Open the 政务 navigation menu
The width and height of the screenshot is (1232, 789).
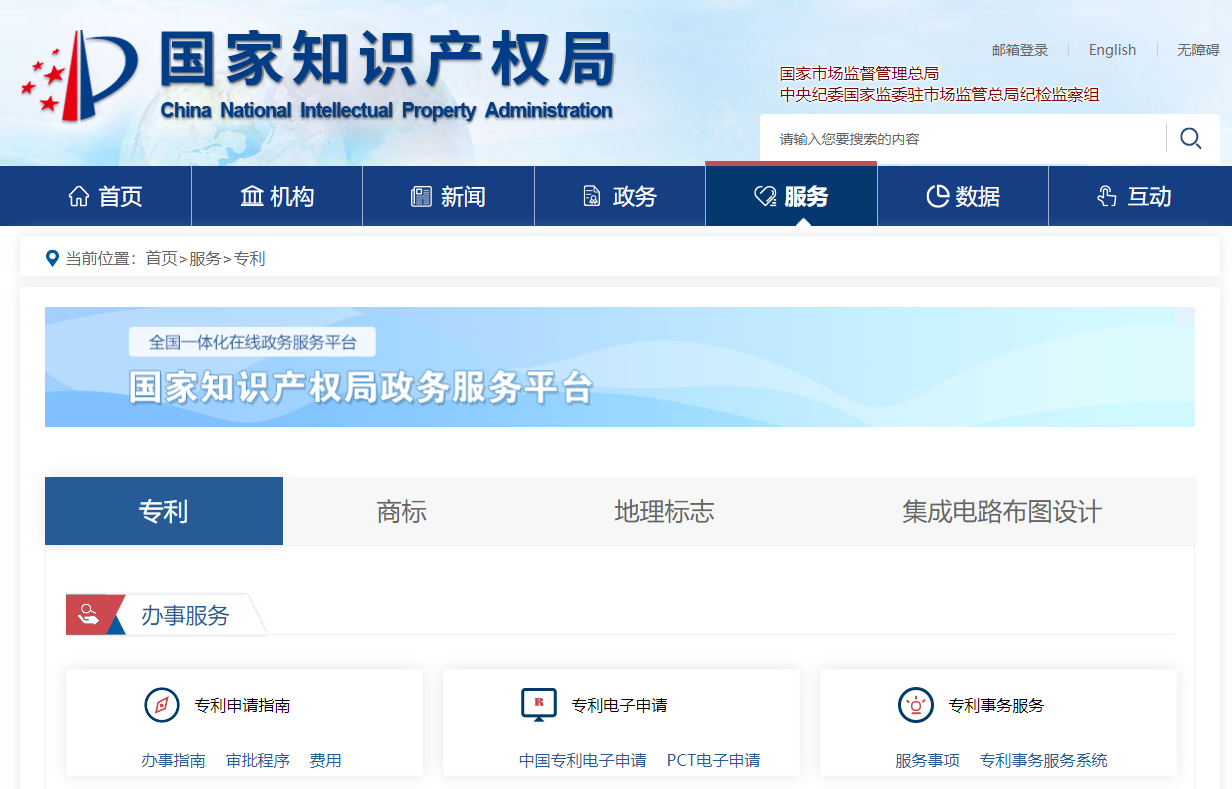click(x=620, y=196)
